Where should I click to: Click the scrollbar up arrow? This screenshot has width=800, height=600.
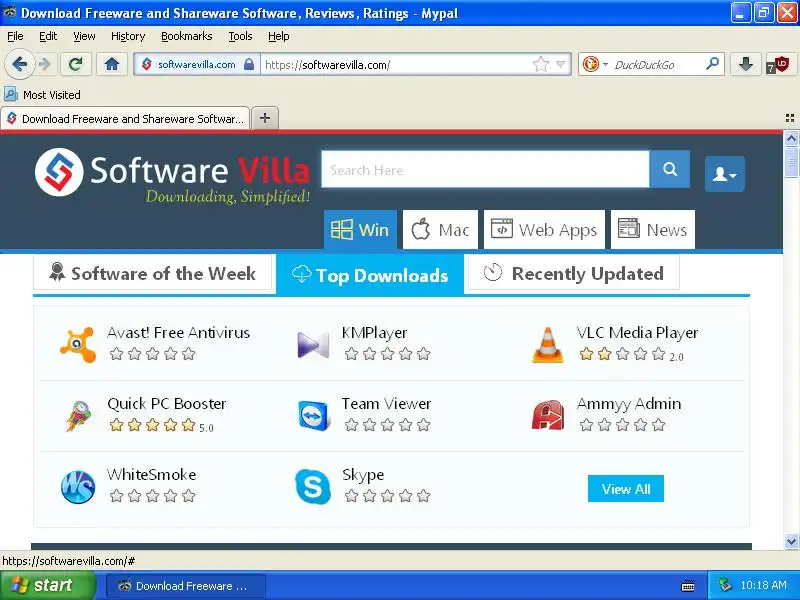tap(791, 138)
